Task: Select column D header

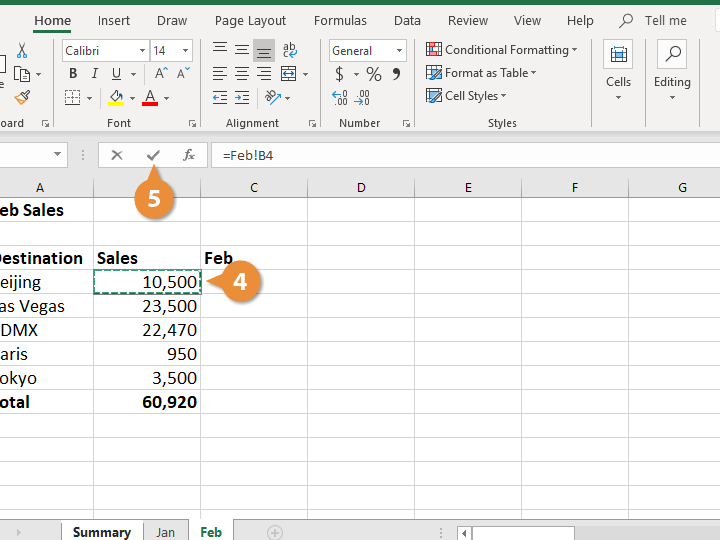Action: pos(361,187)
